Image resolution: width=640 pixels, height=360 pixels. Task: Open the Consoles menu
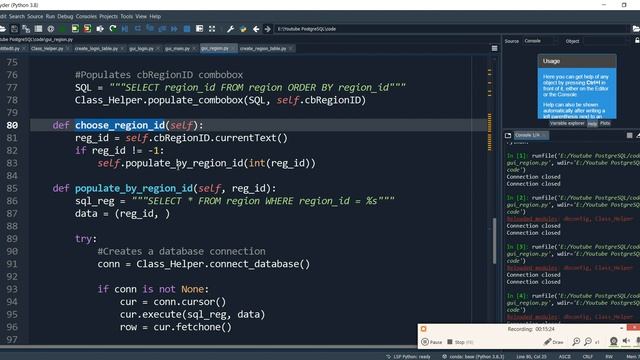[86, 16]
